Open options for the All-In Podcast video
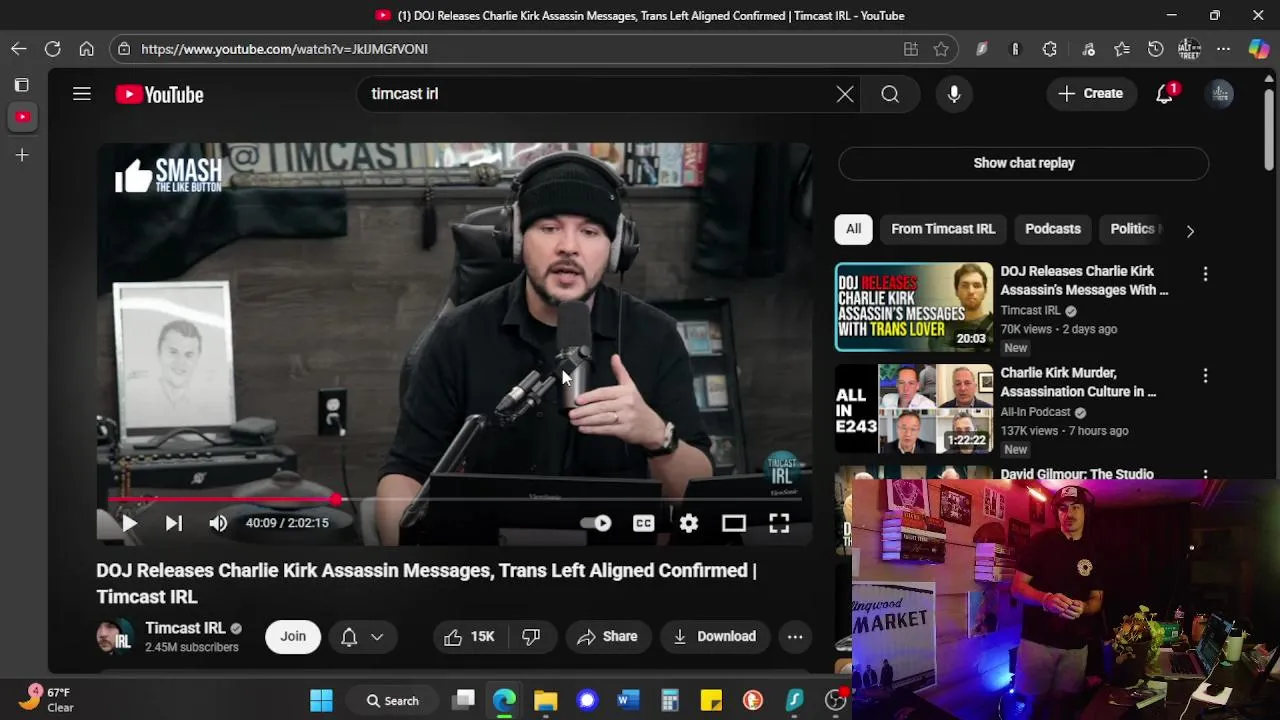Screen dimensions: 1280x720 point(1205,375)
